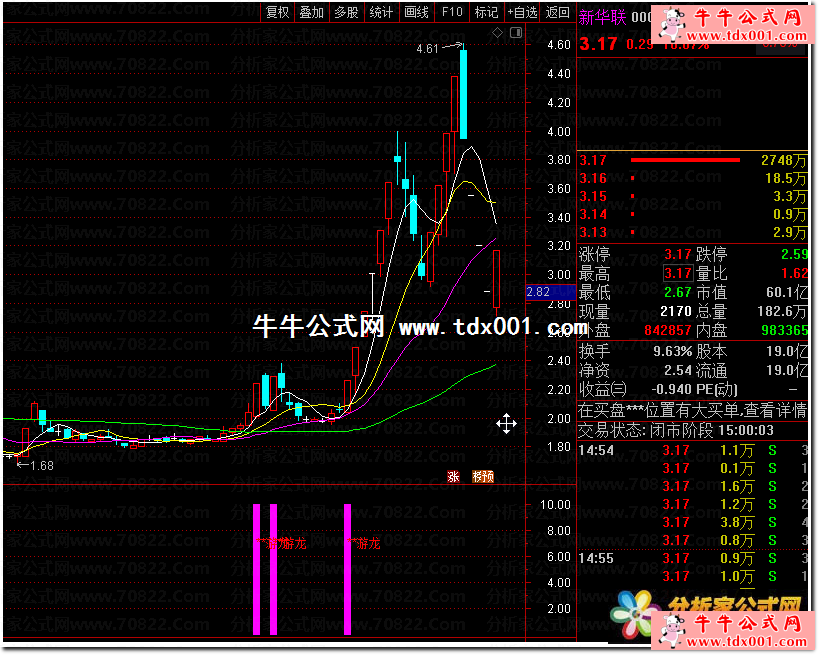Click the colorful flower logo at bottom right
820x655 pixels.
coord(638,614)
